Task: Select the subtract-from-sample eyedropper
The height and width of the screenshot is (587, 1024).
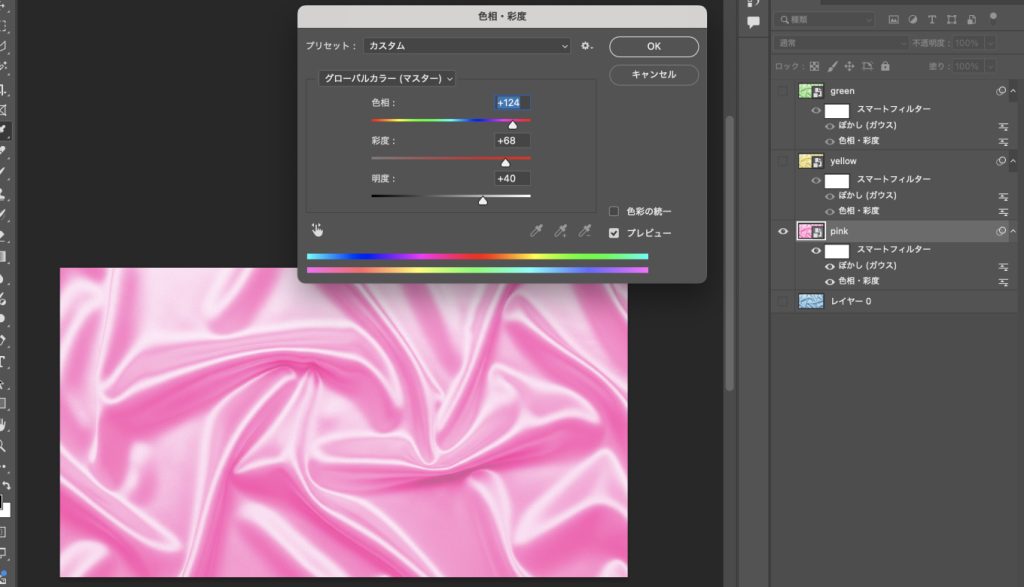Action: click(586, 231)
